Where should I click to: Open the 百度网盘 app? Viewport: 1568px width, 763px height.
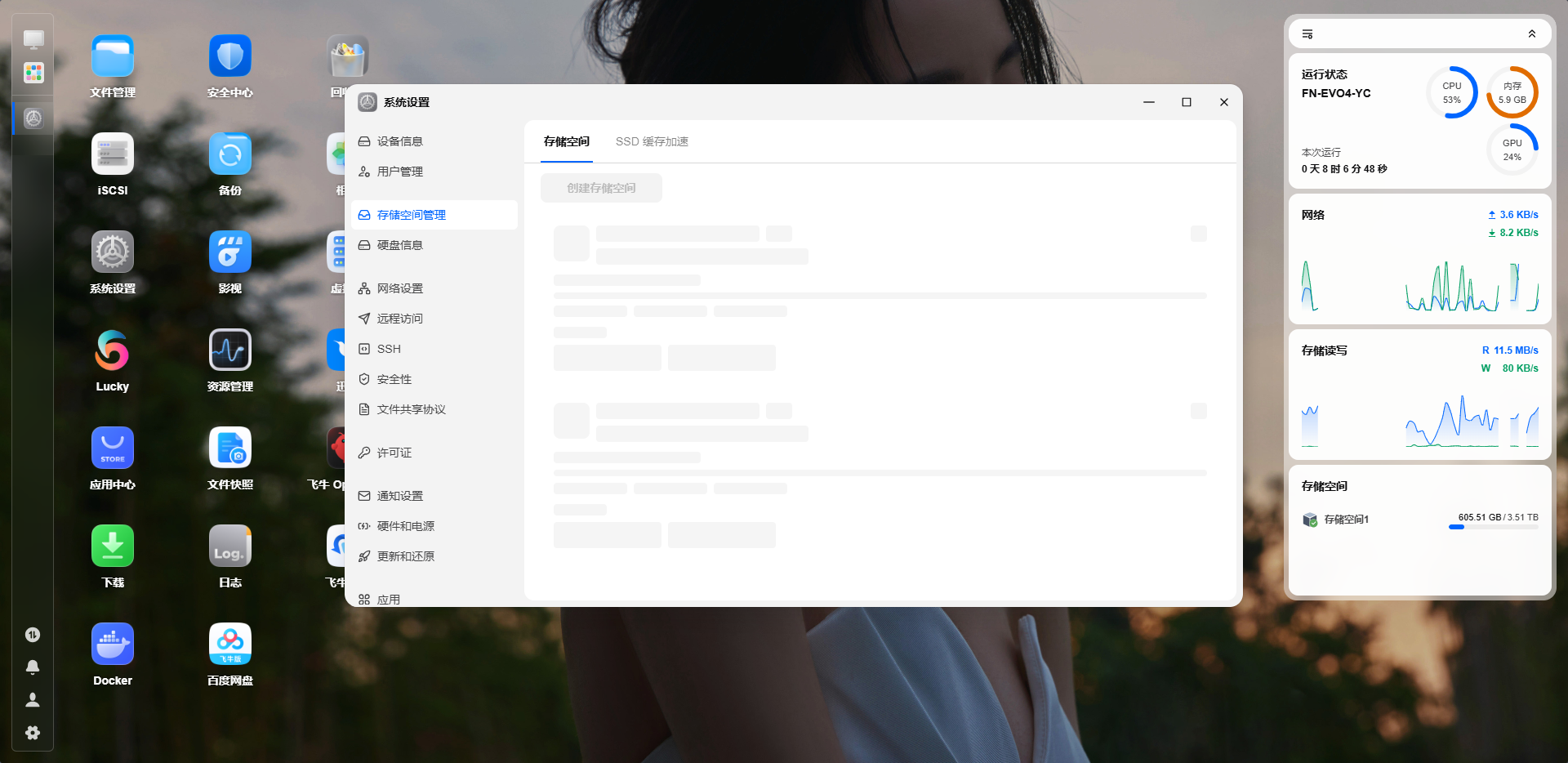pyautogui.click(x=230, y=645)
